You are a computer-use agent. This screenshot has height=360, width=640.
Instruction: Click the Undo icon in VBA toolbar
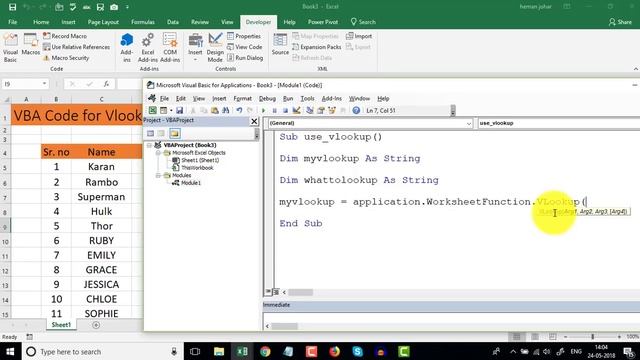pos(239,110)
